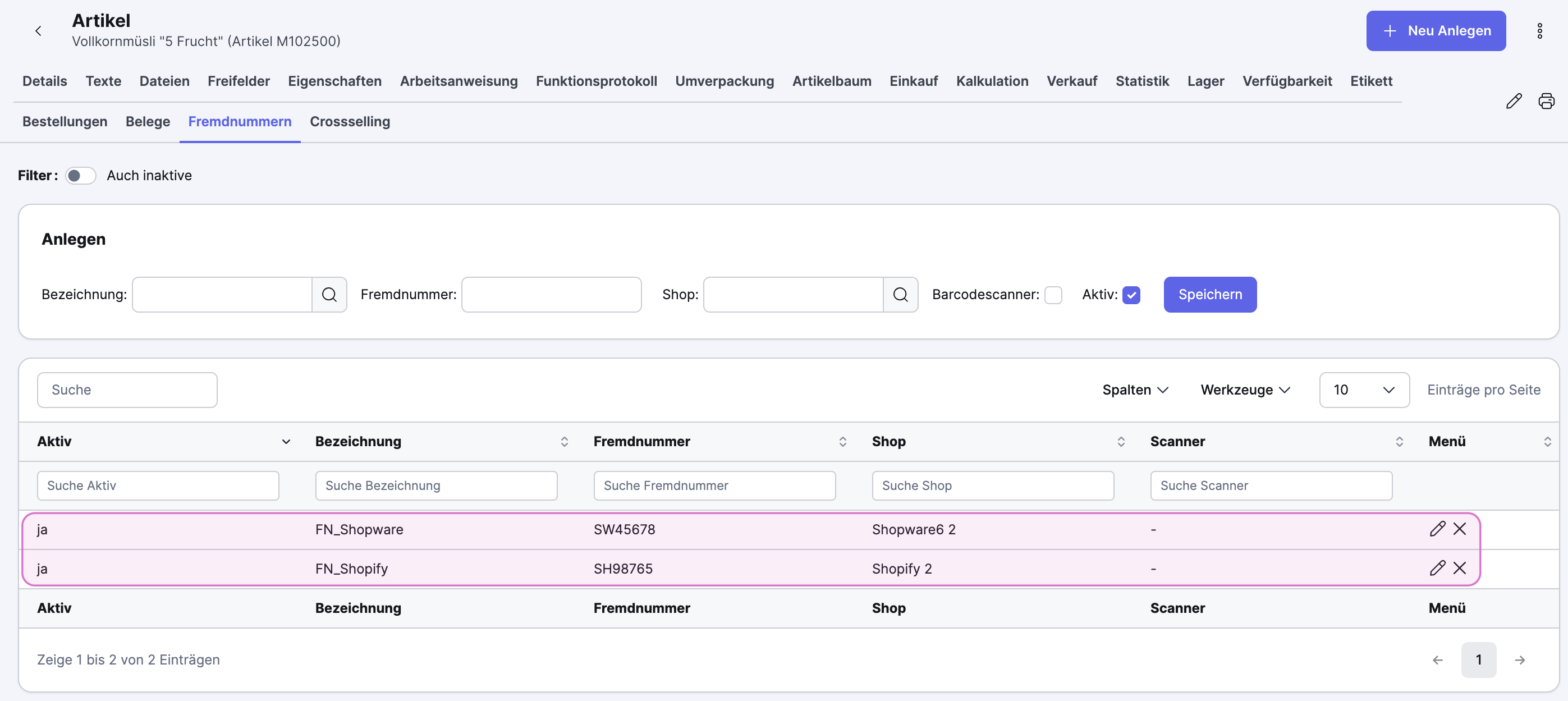
Task: Click the Speichern button
Action: click(1209, 295)
